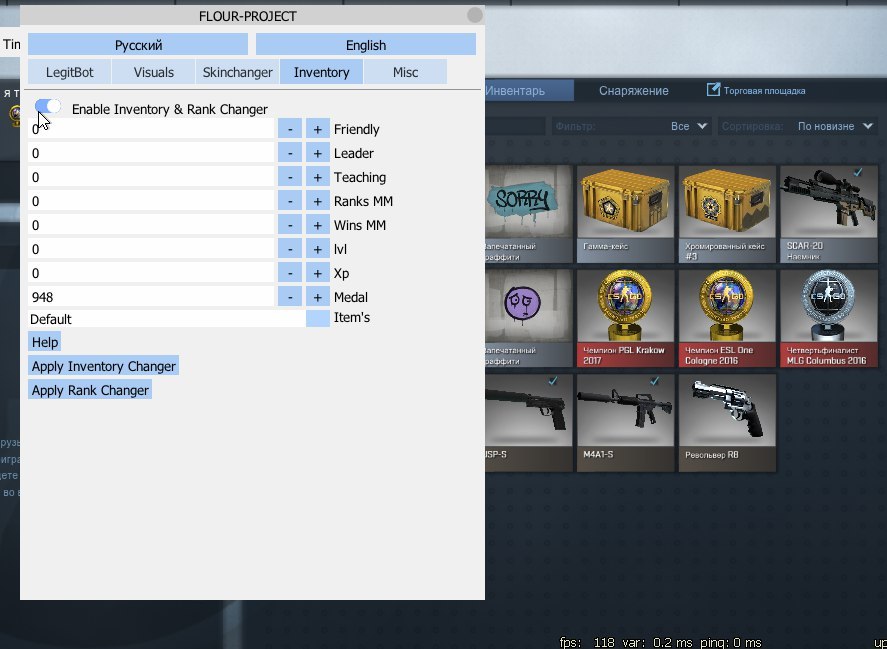Increase the lvl value

point(317,249)
